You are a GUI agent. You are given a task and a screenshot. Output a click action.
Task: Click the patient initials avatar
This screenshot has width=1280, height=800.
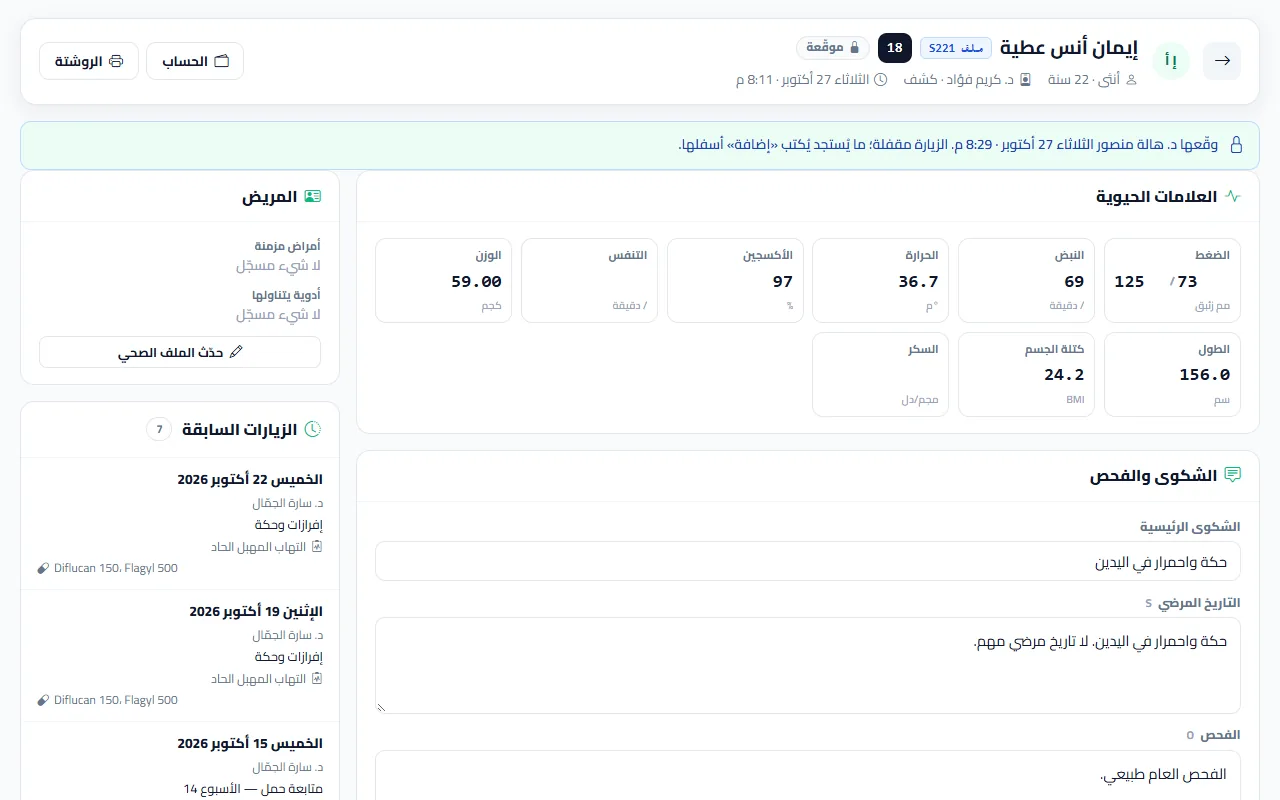click(1171, 61)
